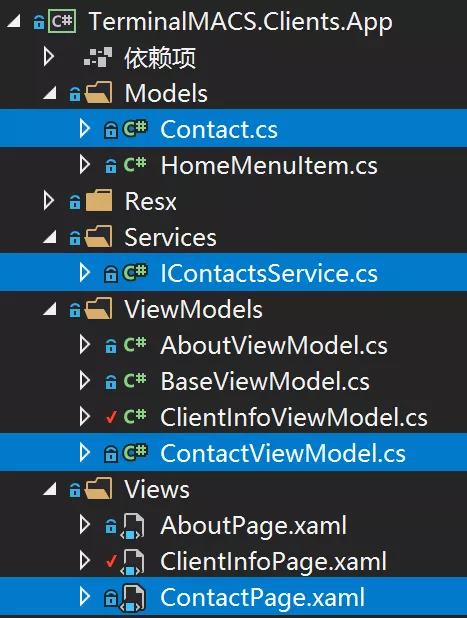This screenshot has height=618, width=467.
Task: Expand the Contact.cs file node
Action: [x=85, y=129]
